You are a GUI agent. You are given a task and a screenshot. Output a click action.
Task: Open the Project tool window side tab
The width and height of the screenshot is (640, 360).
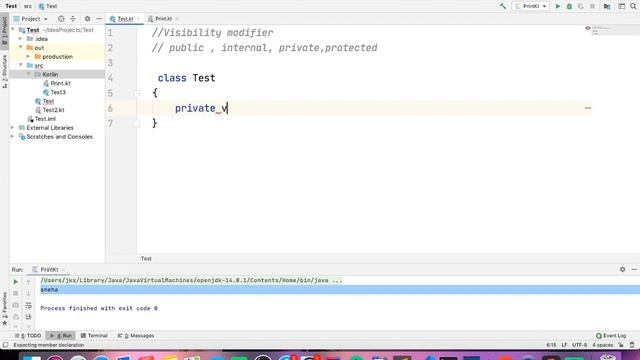[x=4, y=30]
